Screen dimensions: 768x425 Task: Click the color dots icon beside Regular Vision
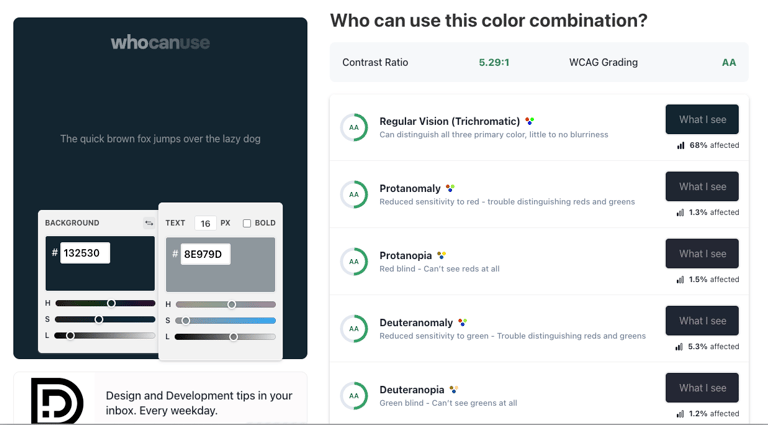click(x=530, y=121)
